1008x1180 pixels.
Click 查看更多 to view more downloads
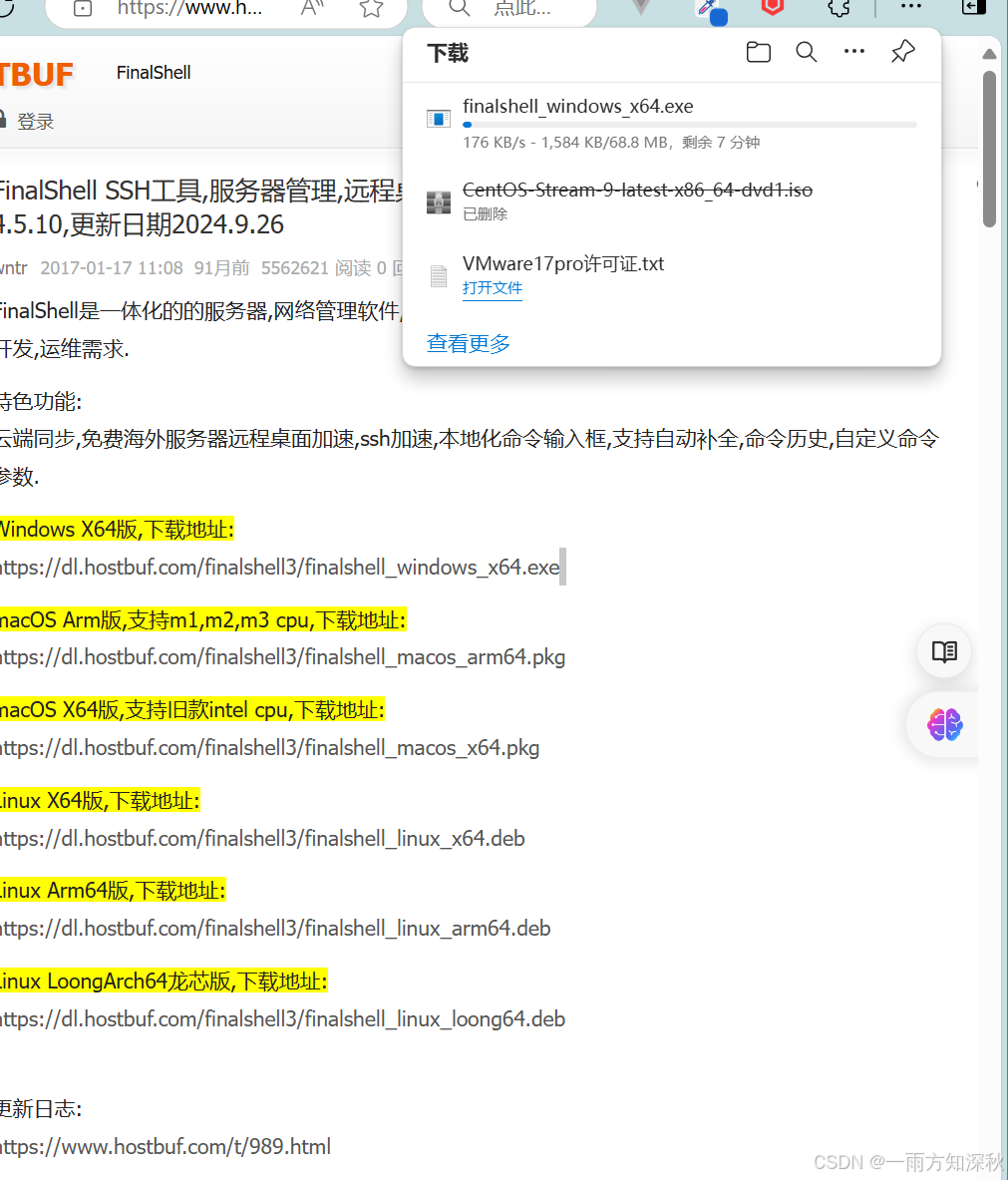(468, 344)
